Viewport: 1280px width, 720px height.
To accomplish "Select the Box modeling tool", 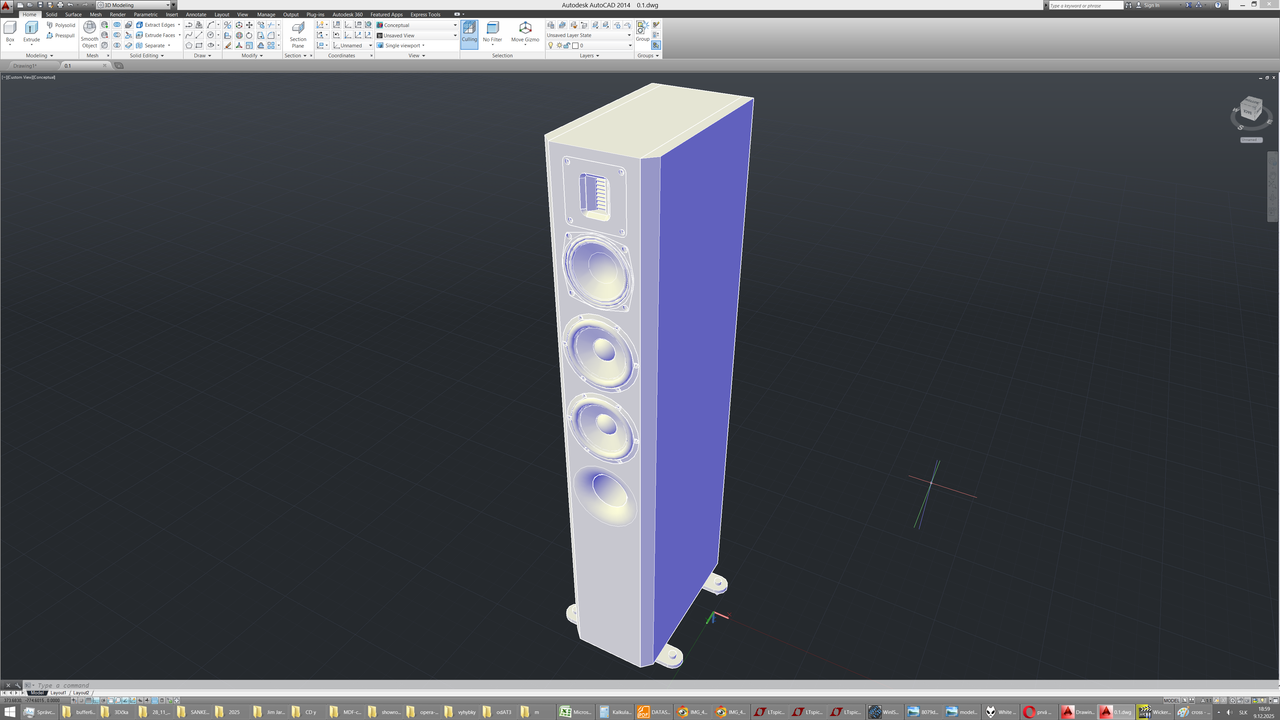I will (x=10, y=32).
